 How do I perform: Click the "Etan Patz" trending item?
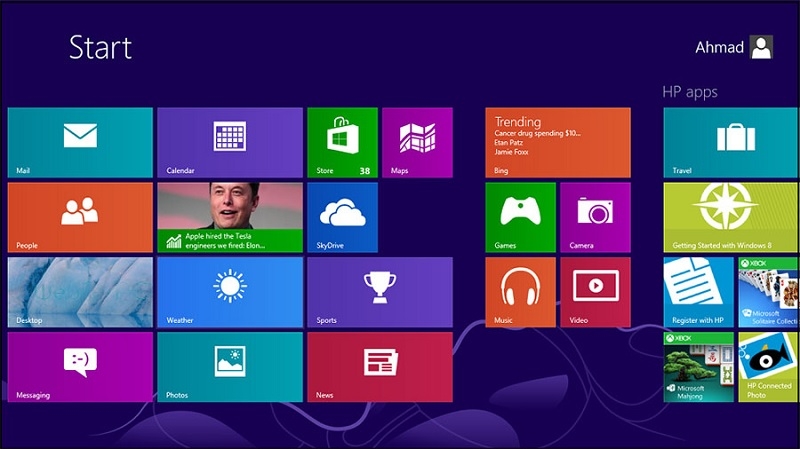tap(508, 142)
